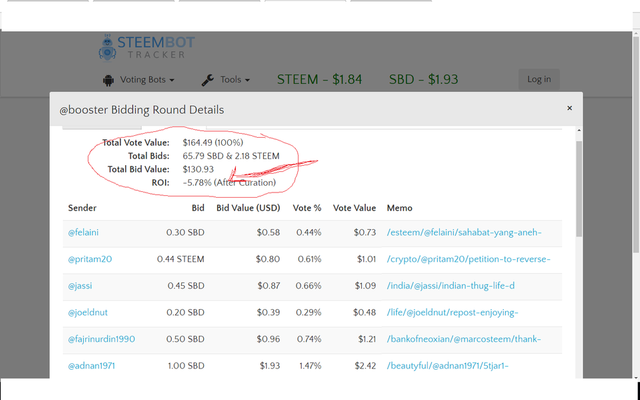Click the Vote % column header

307,208
